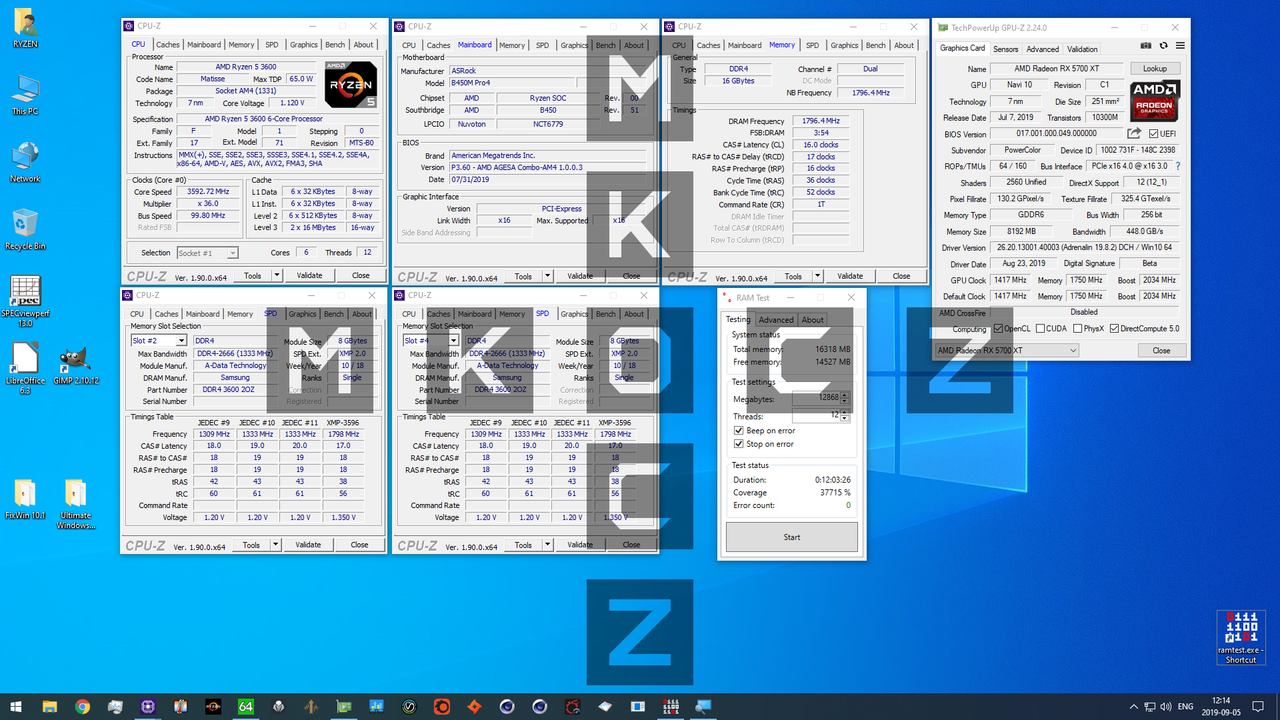Switch to the About tab in RAM Test
Image resolution: width=1280 pixels, height=720 pixels.
coord(813,320)
